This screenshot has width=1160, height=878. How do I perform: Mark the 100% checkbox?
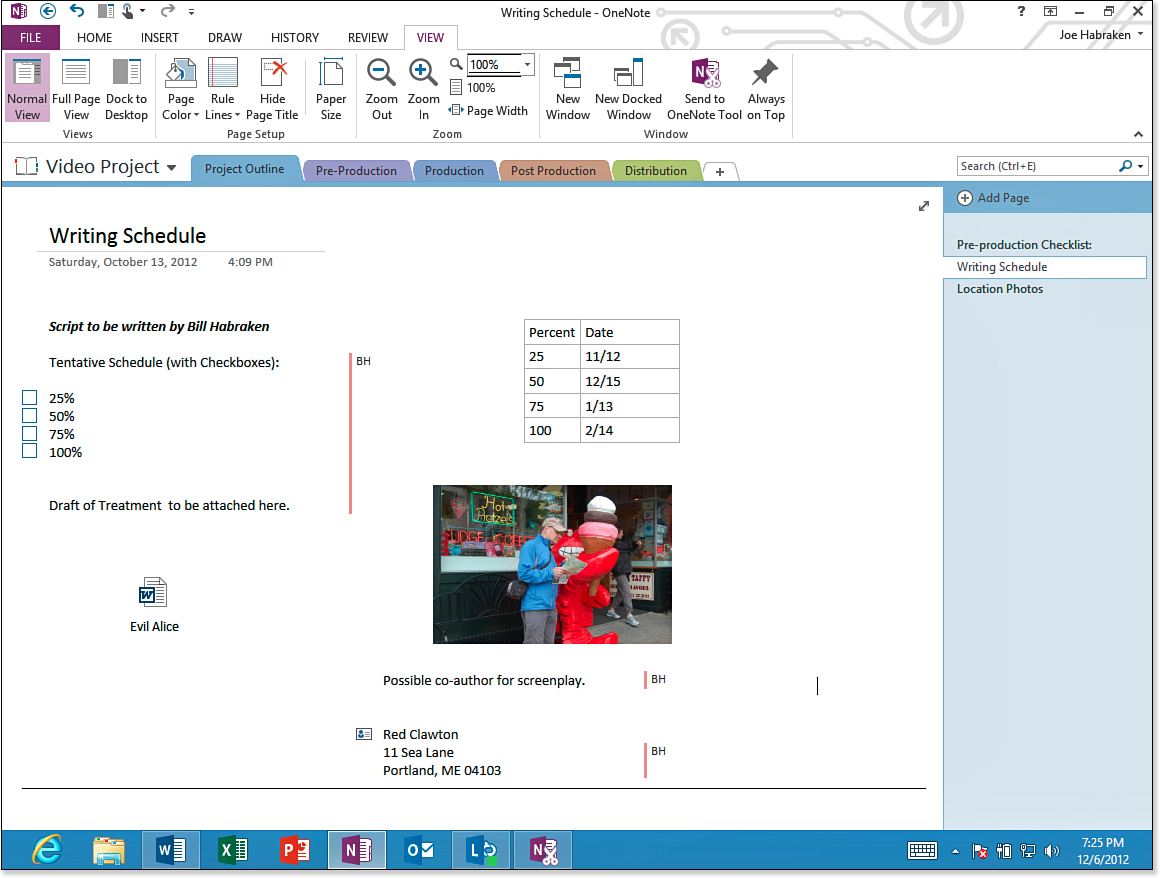coord(30,452)
